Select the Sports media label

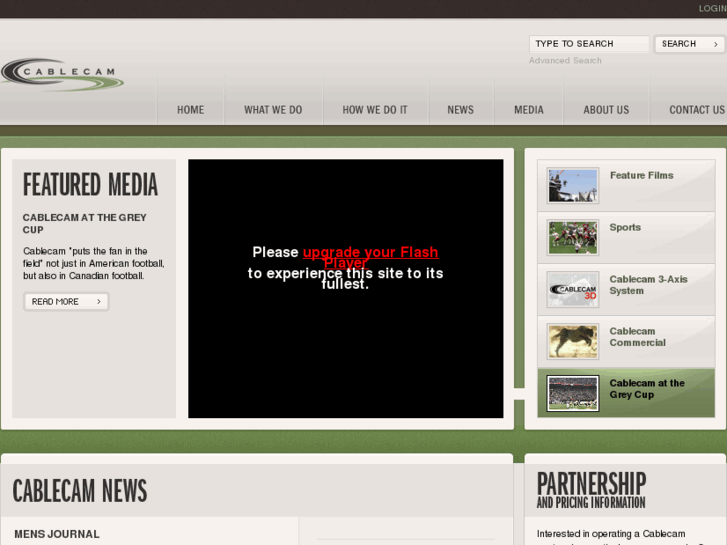(x=625, y=227)
